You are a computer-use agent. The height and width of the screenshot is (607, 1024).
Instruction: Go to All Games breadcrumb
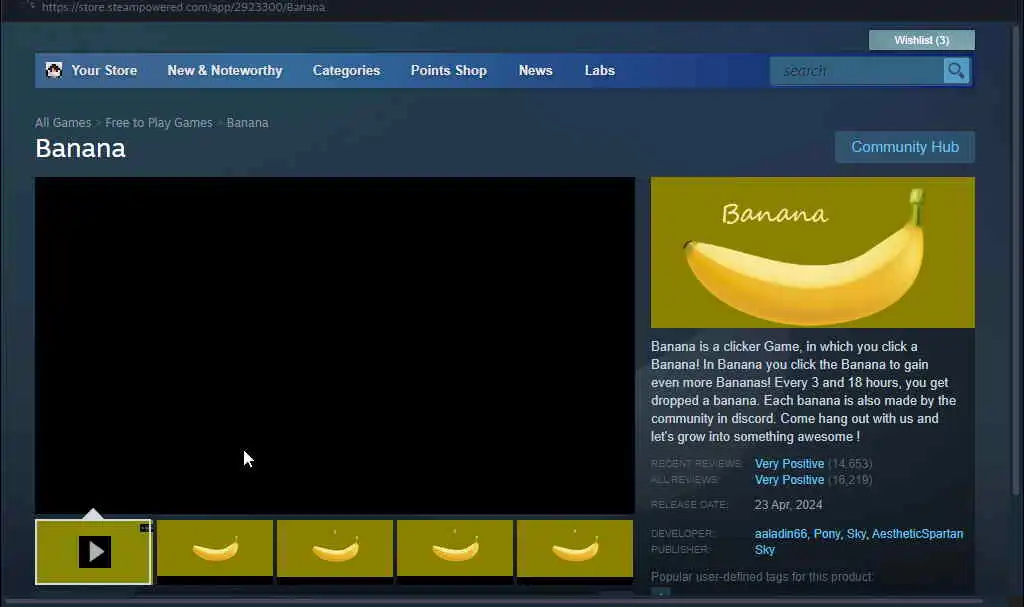(63, 123)
